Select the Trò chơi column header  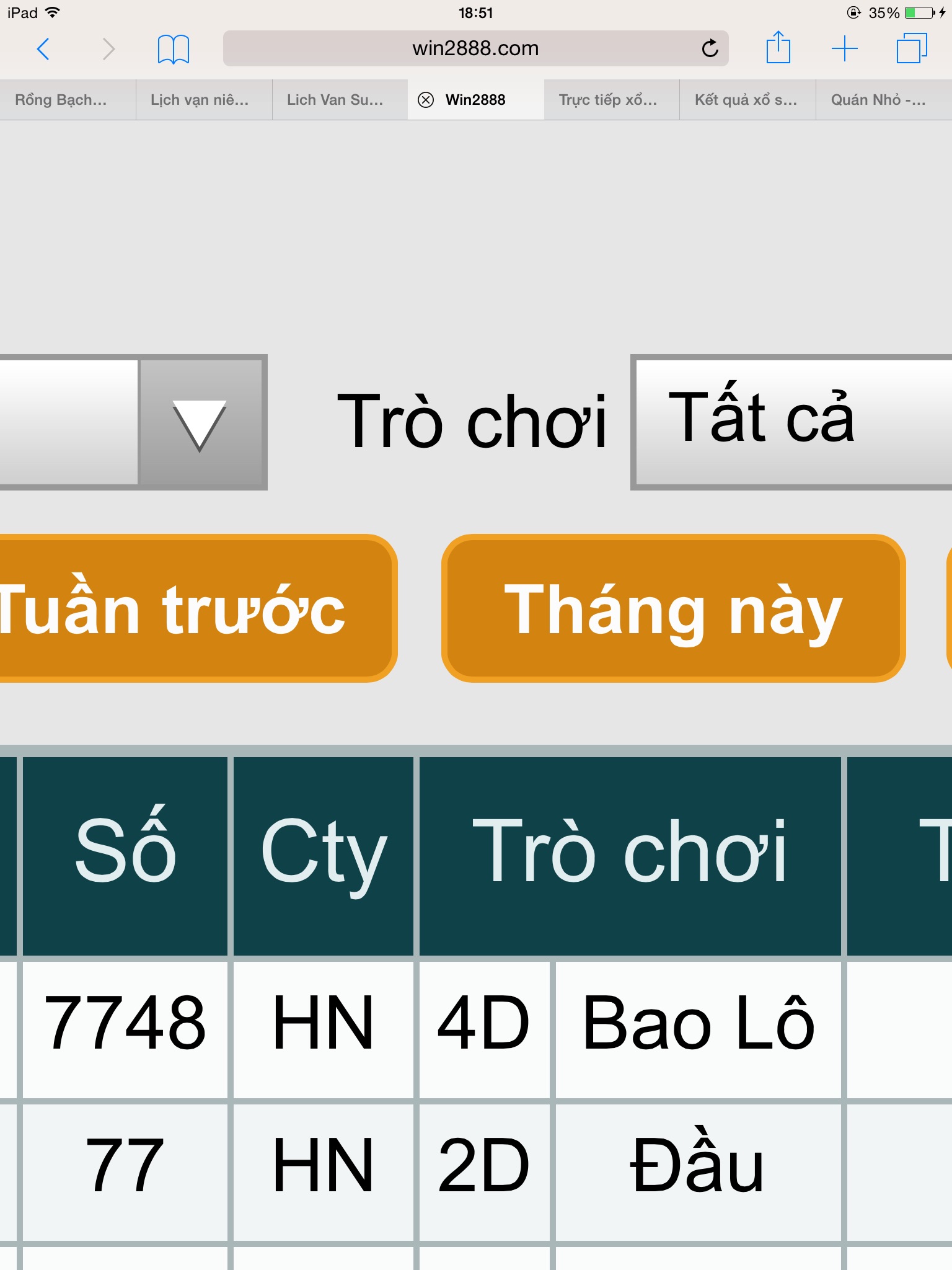click(x=630, y=856)
